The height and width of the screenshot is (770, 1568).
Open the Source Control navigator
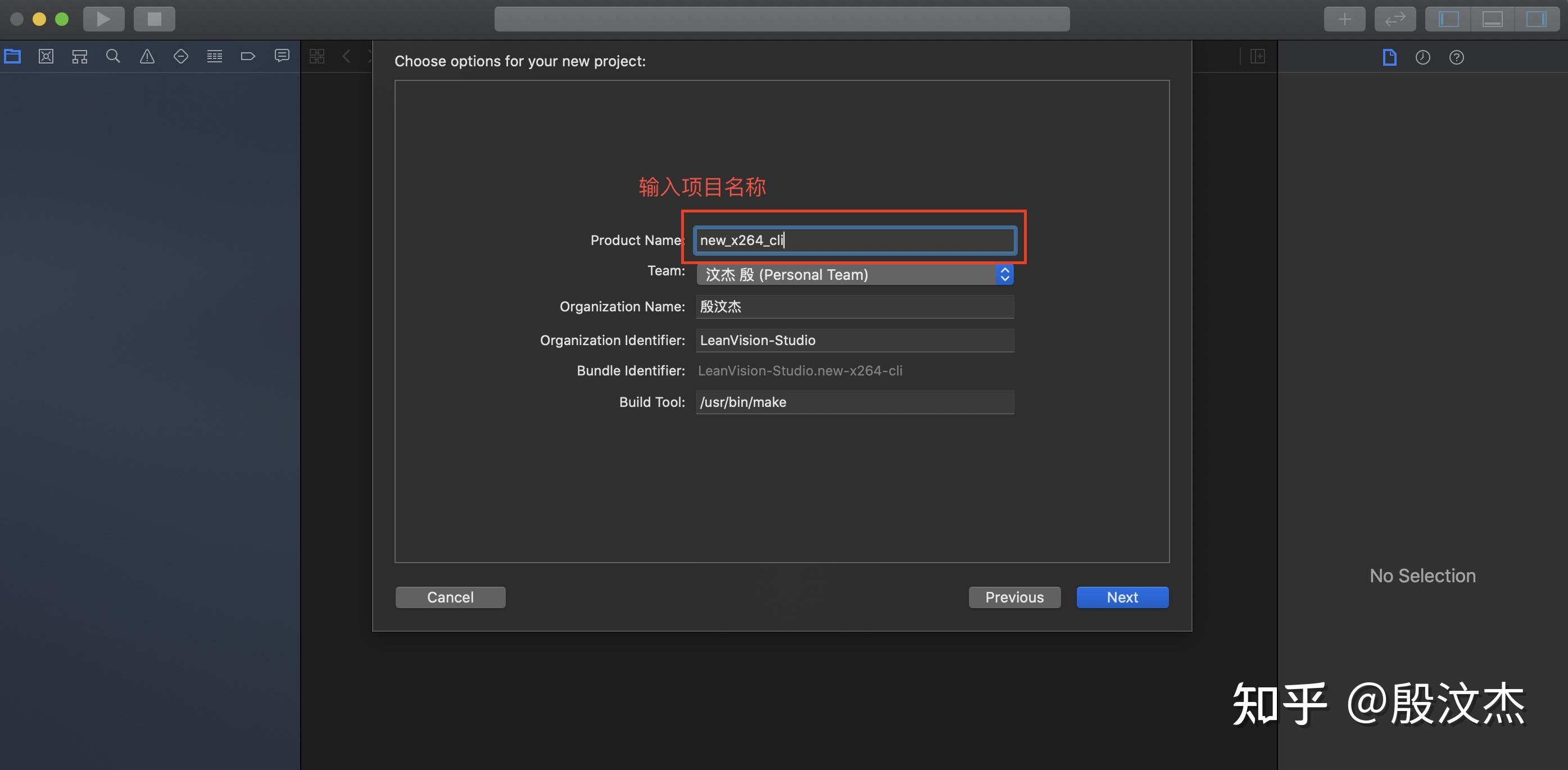click(x=46, y=57)
